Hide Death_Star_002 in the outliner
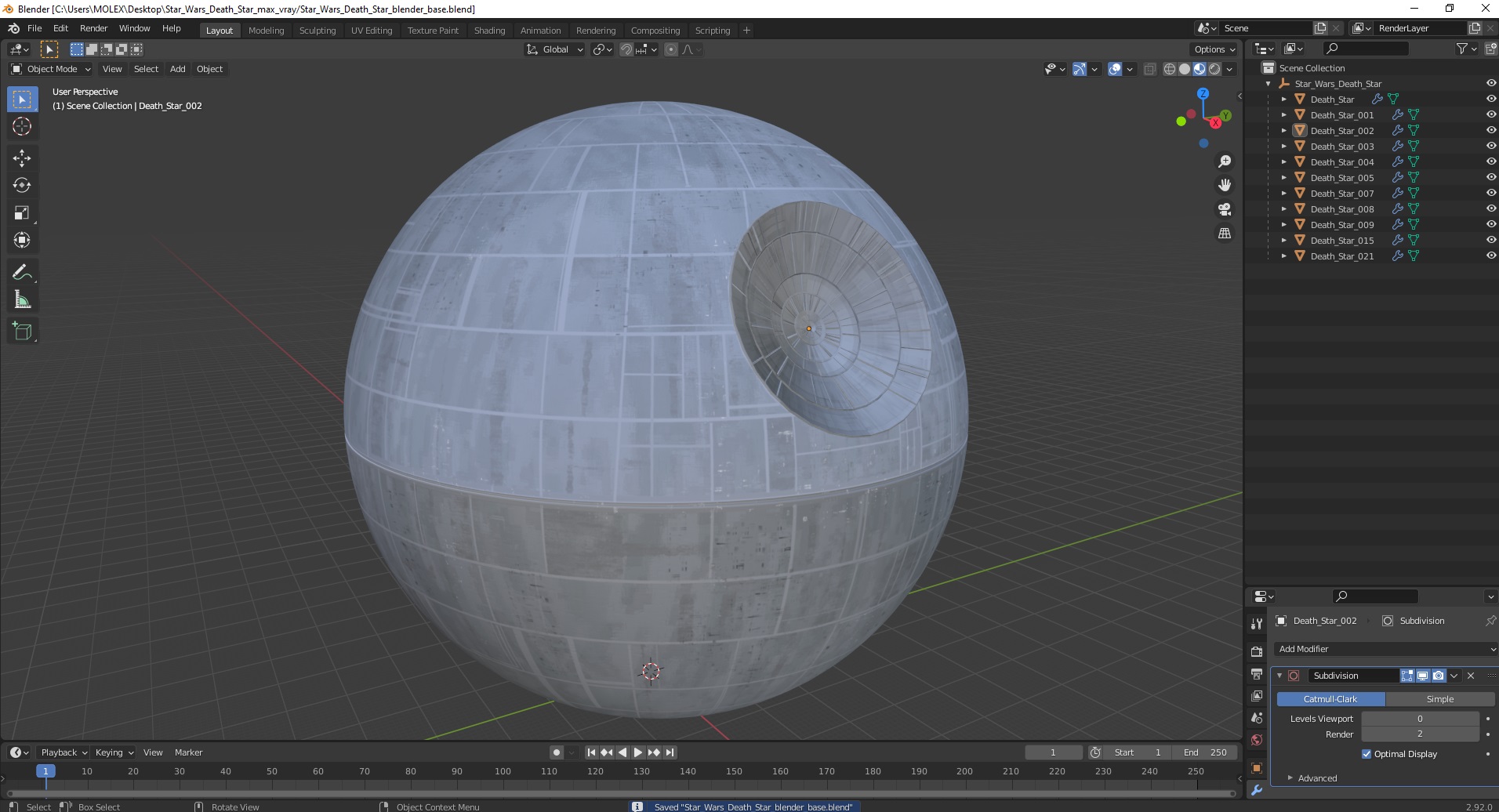This screenshot has width=1499, height=812. coord(1491,130)
